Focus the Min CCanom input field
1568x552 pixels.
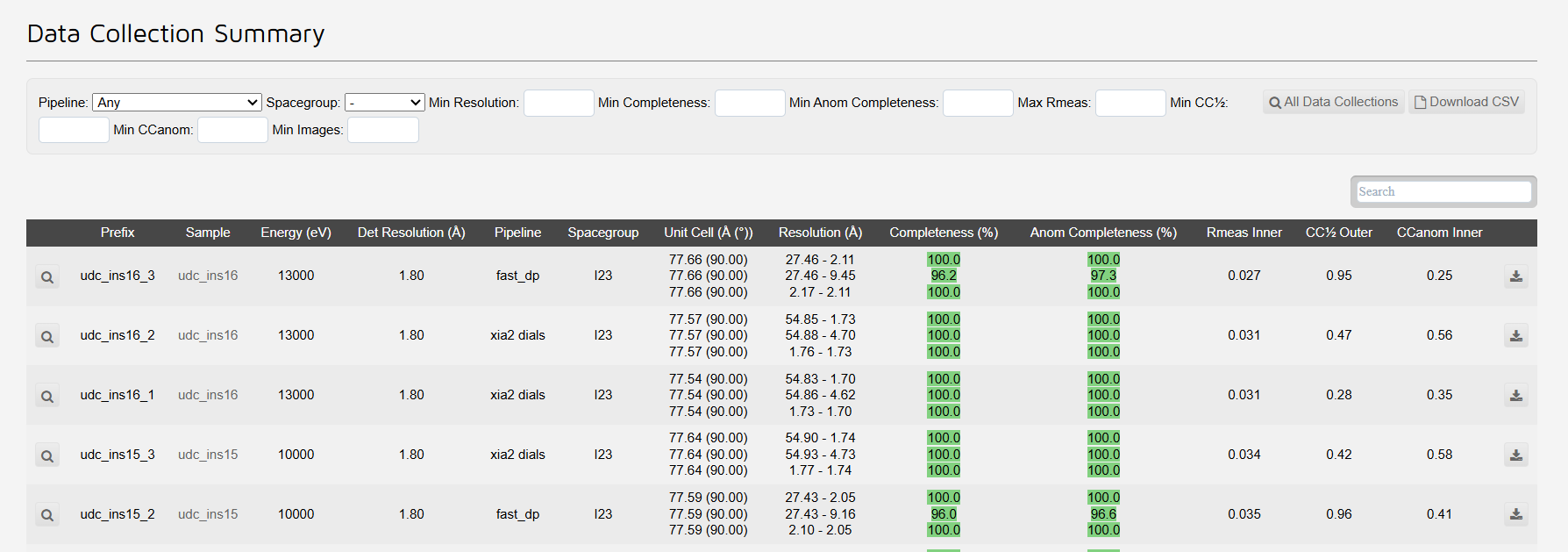pos(232,130)
